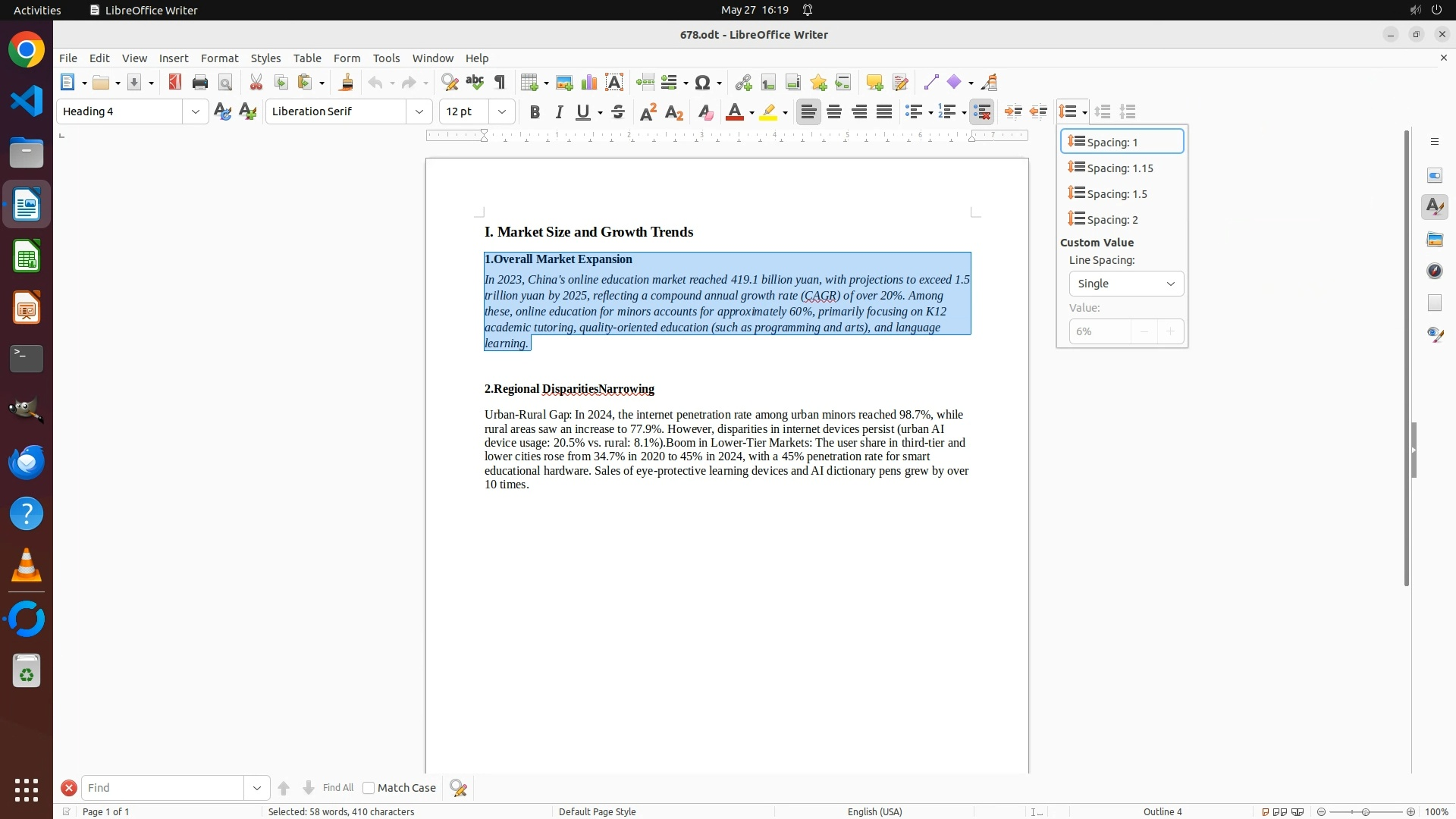
Task: Open the Navigator sidebar panel
Action: click(x=1435, y=271)
